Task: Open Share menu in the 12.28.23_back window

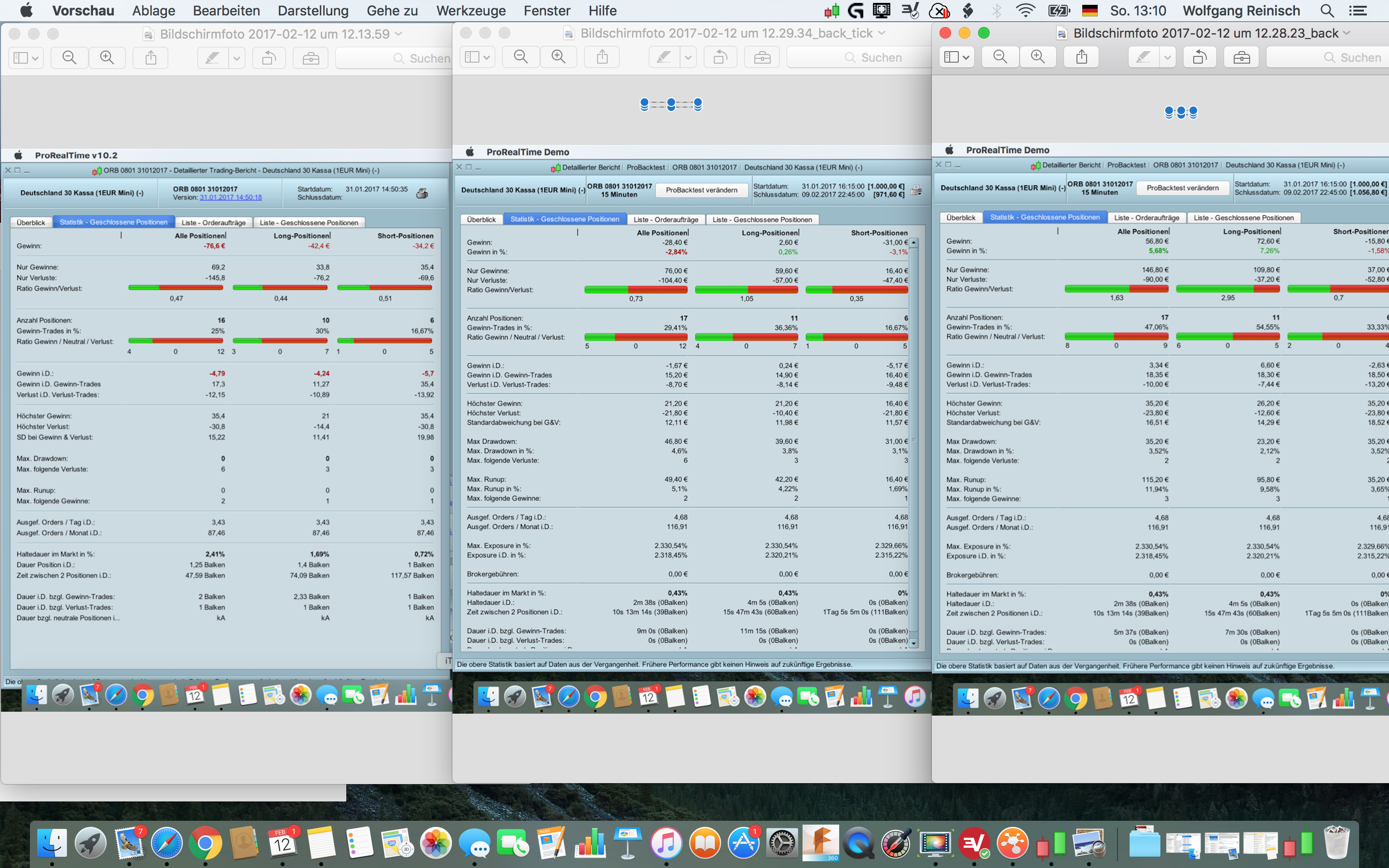Action: [1082, 57]
